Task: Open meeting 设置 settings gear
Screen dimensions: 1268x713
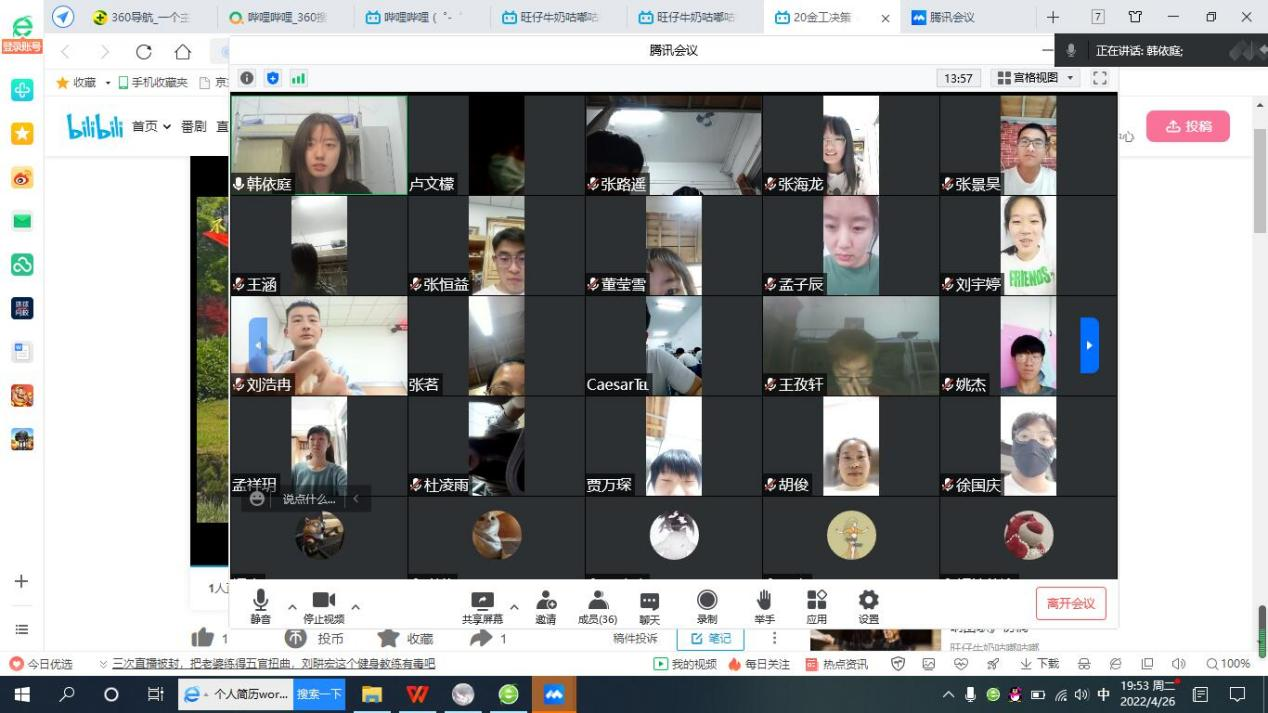Action: (868, 606)
